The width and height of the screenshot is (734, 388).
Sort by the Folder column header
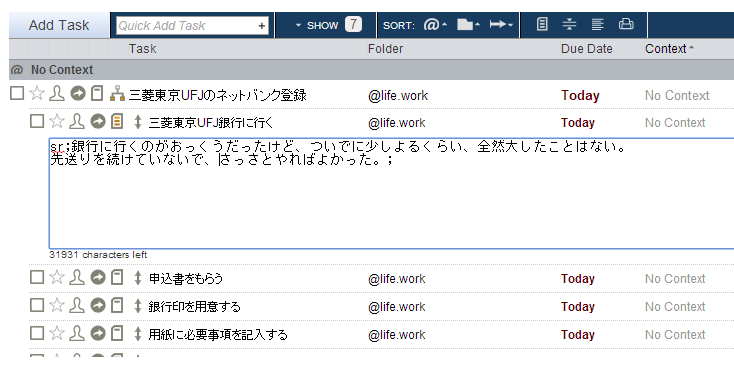tap(385, 49)
